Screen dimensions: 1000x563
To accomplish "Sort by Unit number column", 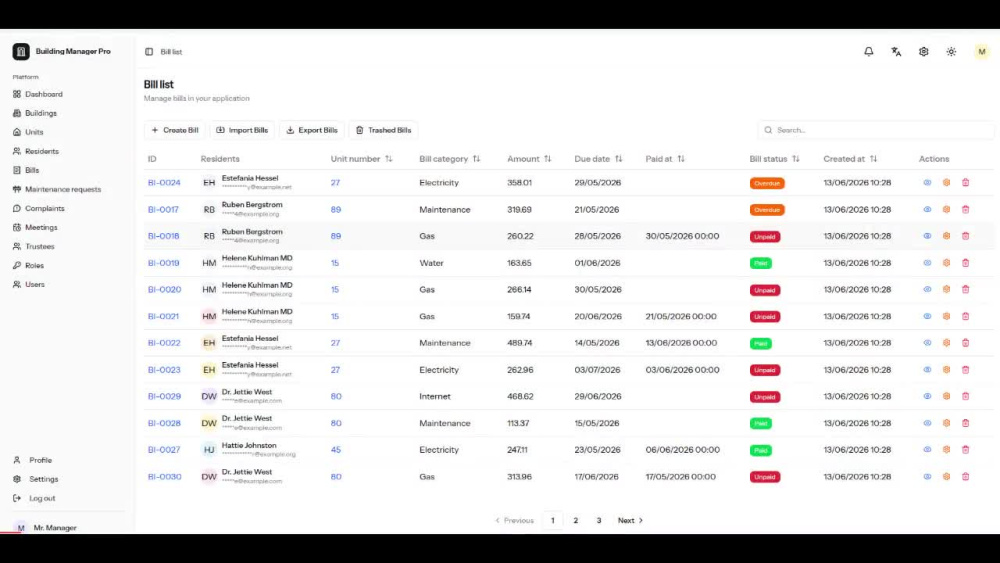I will click(x=362, y=159).
